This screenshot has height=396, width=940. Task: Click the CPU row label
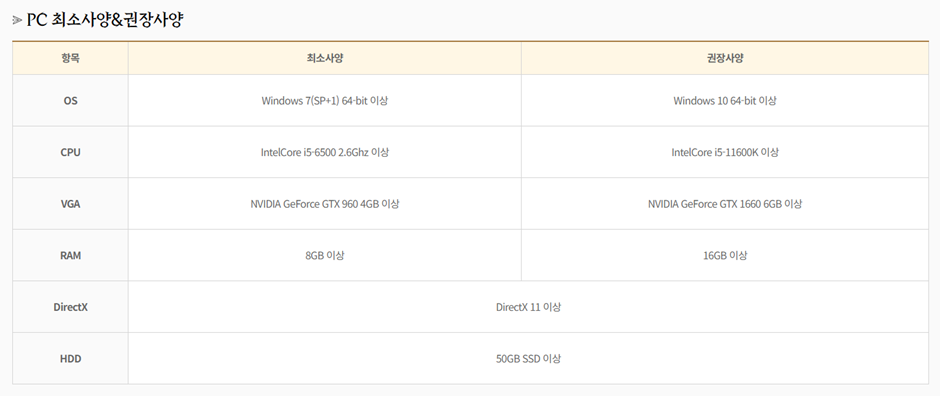pos(70,152)
